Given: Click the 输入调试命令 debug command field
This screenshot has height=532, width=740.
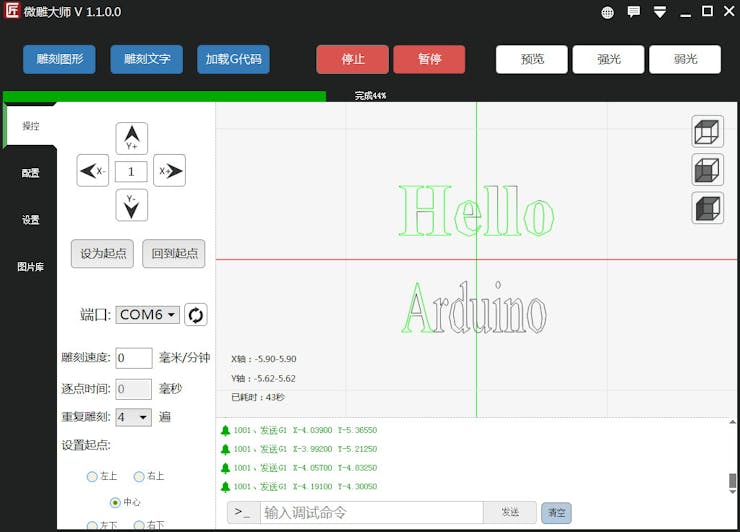Looking at the screenshot, I should 372,513.
